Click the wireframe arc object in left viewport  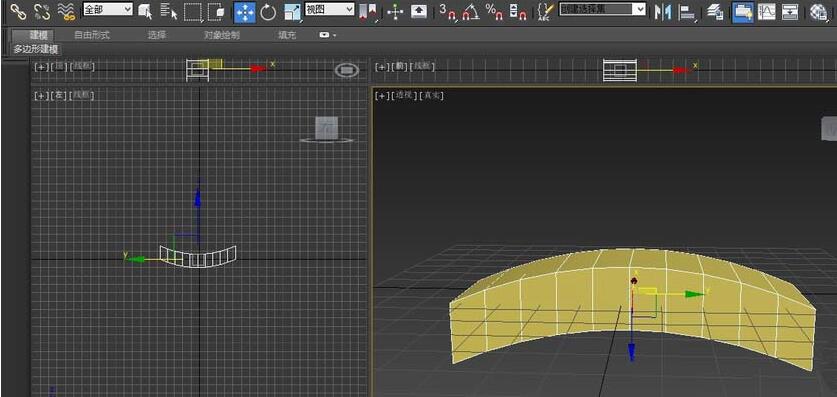198,256
